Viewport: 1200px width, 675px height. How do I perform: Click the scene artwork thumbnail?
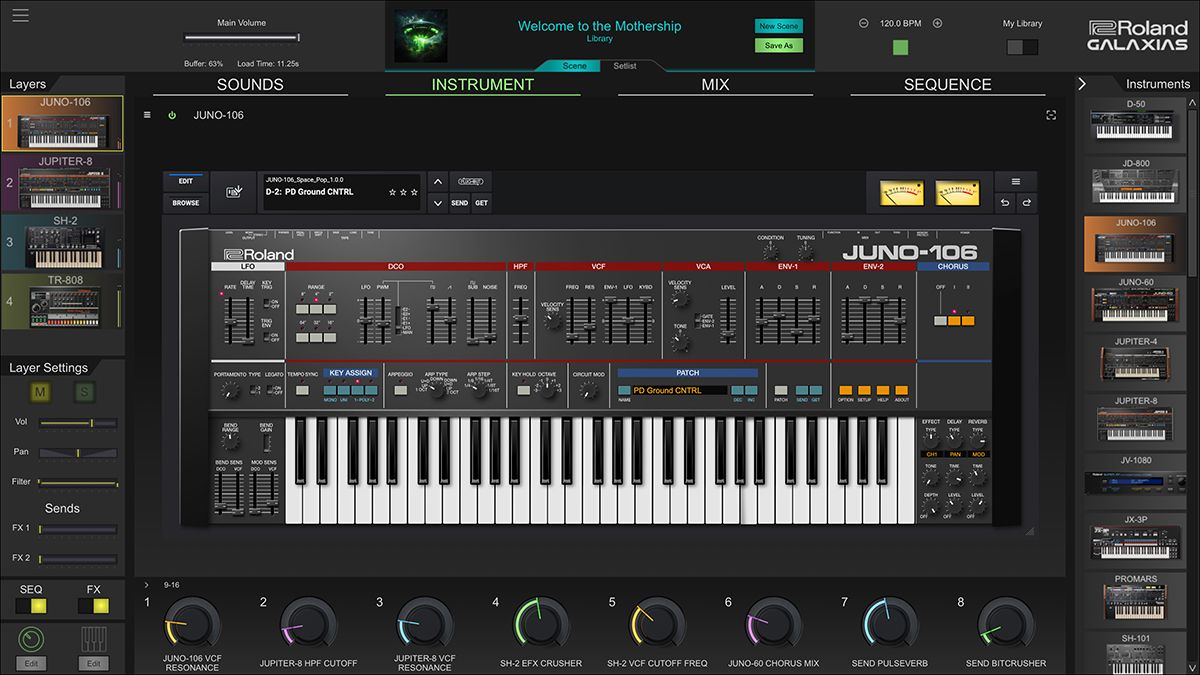coord(421,35)
